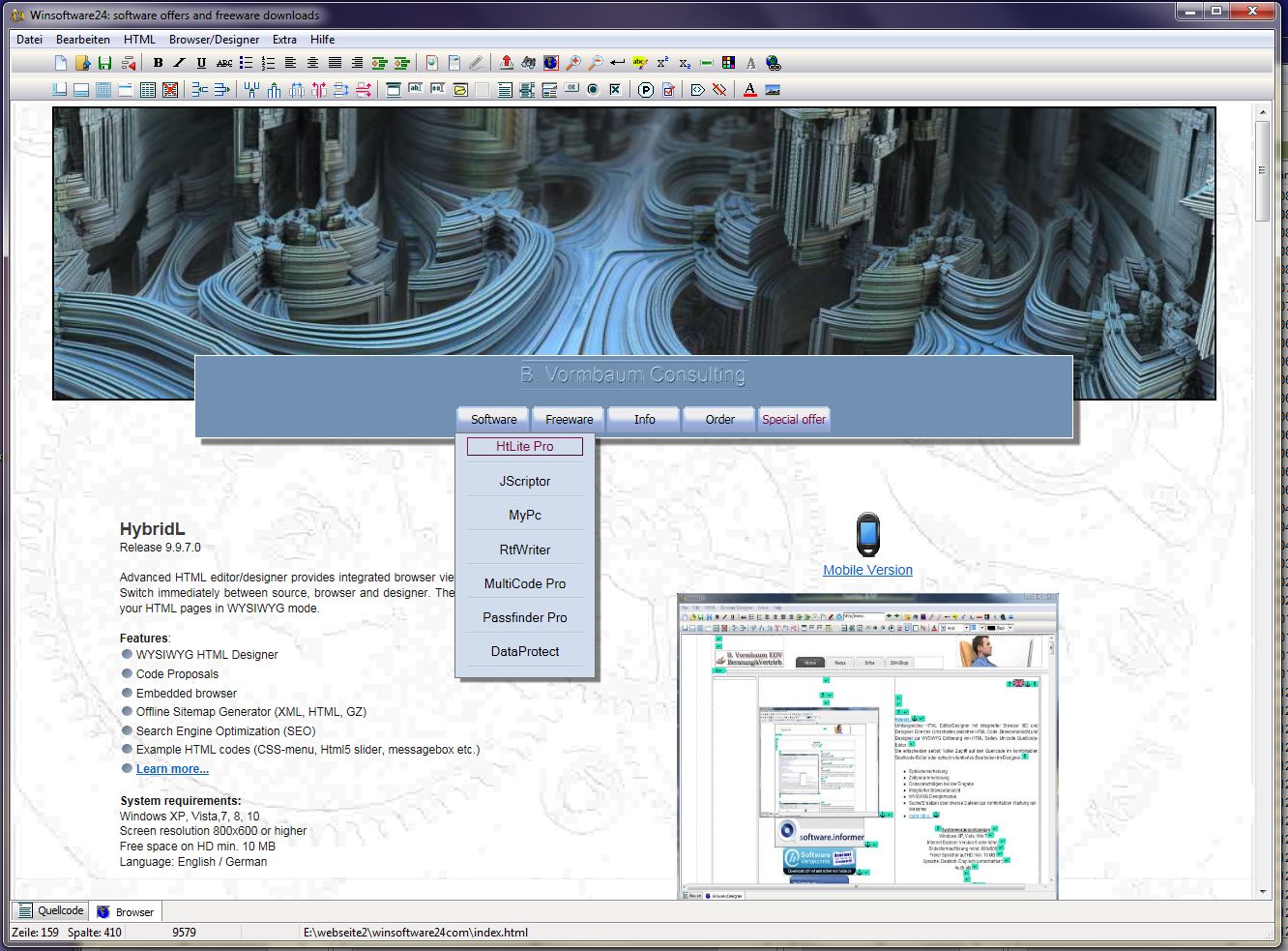Insert an image with the picture icon
The width and height of the screenshot is (1288, 951).
point(773,90)
